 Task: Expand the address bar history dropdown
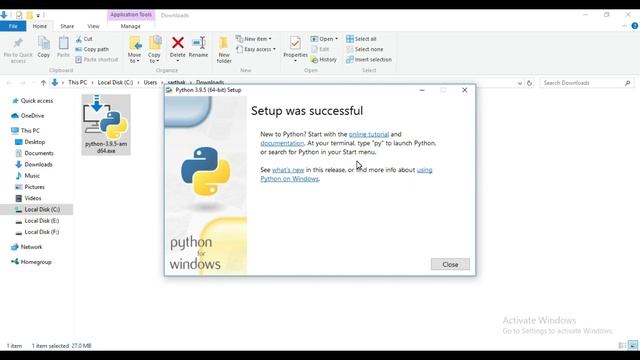tap(520, 83)
